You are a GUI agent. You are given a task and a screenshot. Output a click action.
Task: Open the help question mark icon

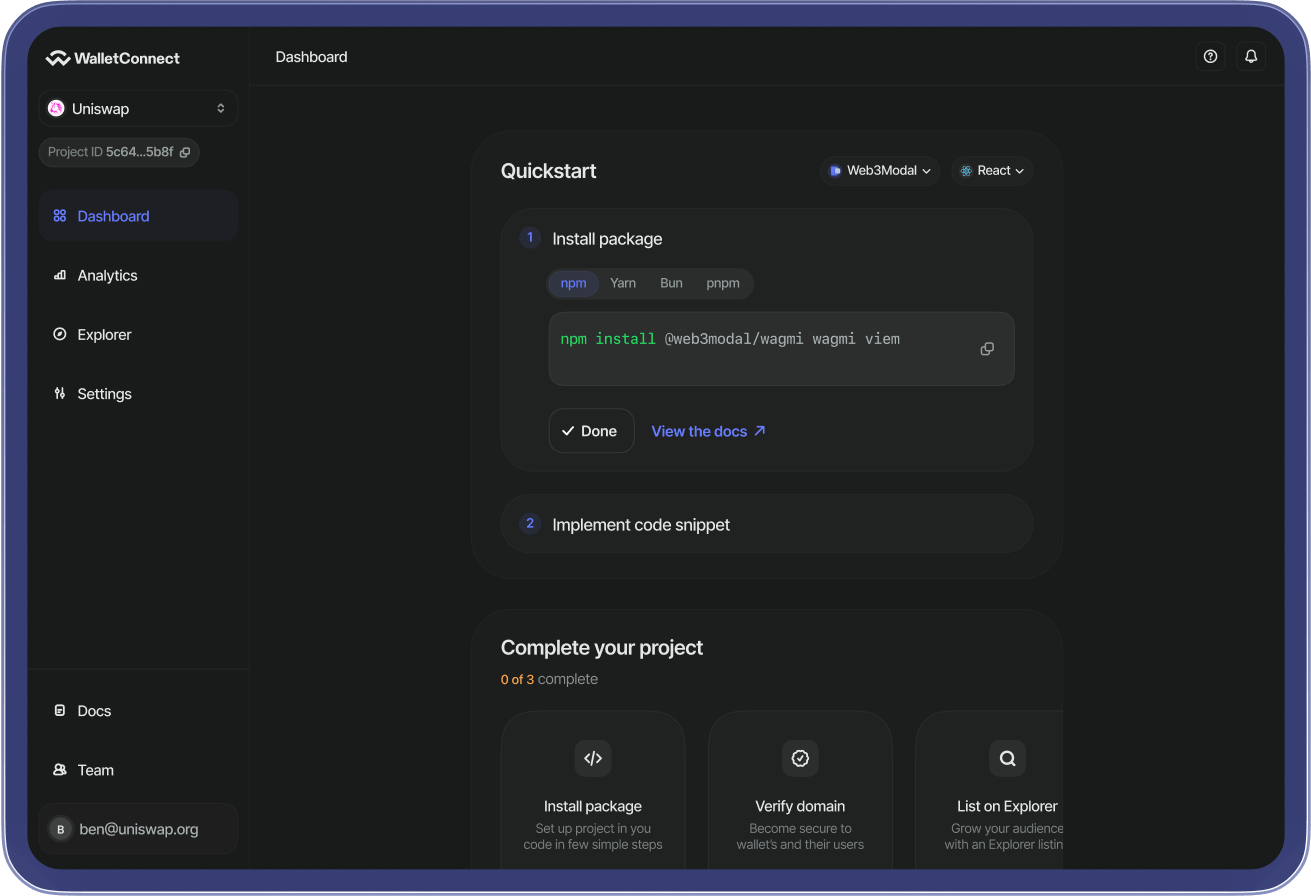click(1210, 56)
